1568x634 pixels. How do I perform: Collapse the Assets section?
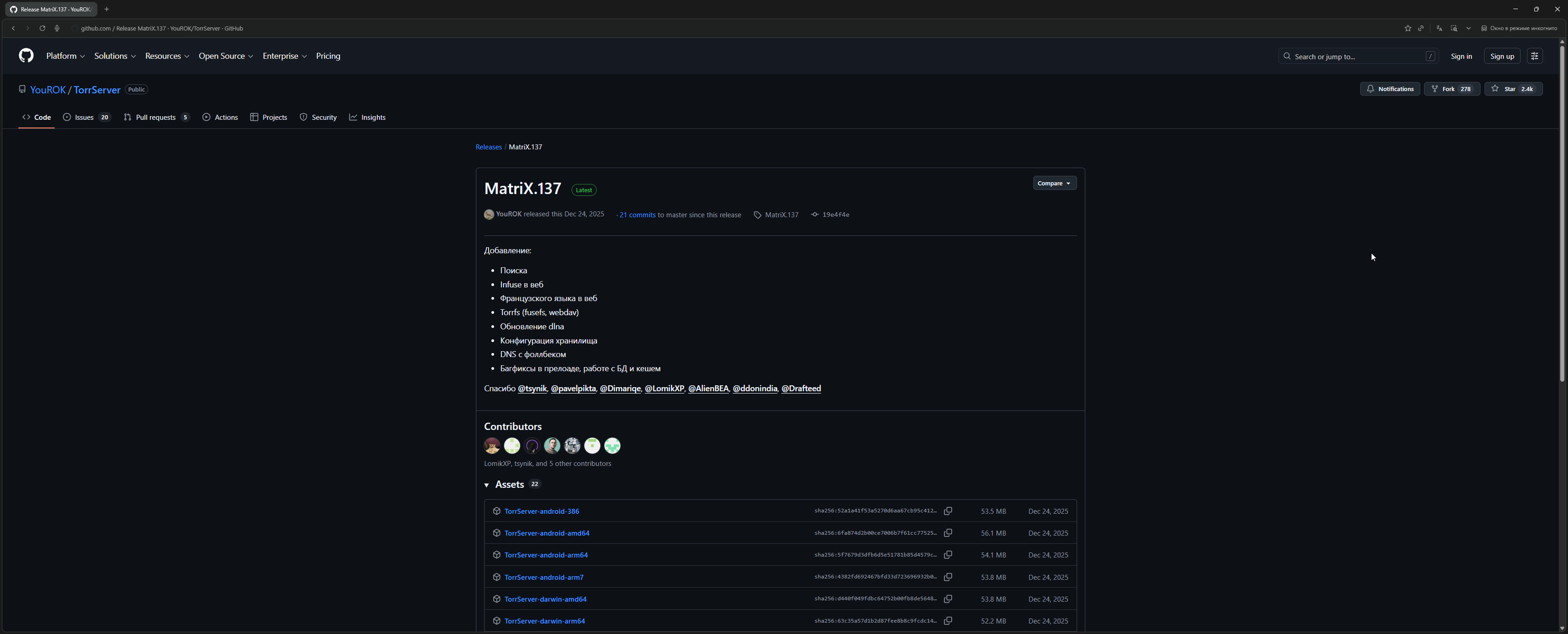(487, 484)
